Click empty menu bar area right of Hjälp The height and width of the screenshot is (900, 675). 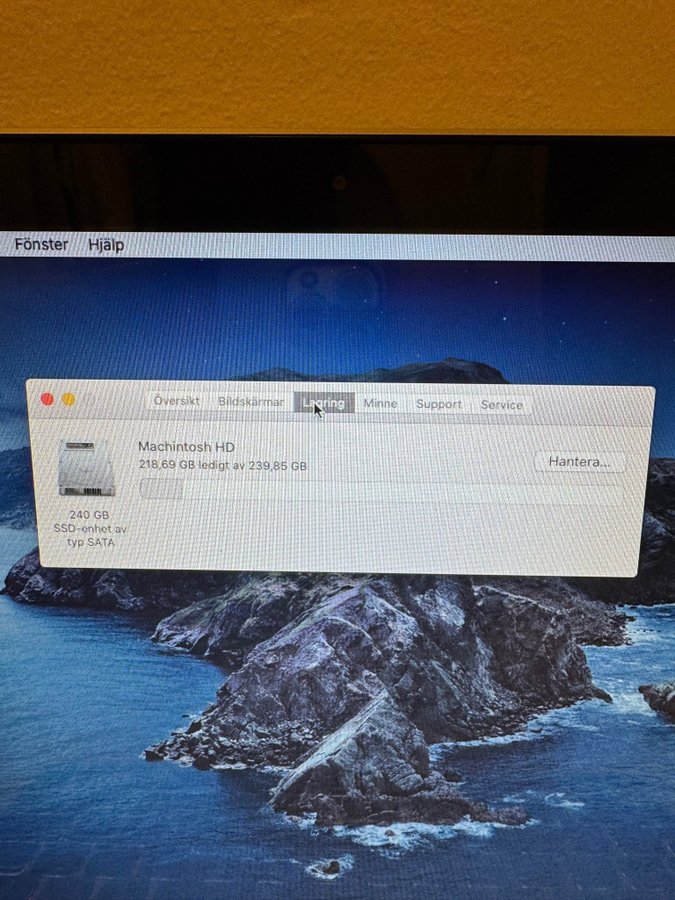400,246
